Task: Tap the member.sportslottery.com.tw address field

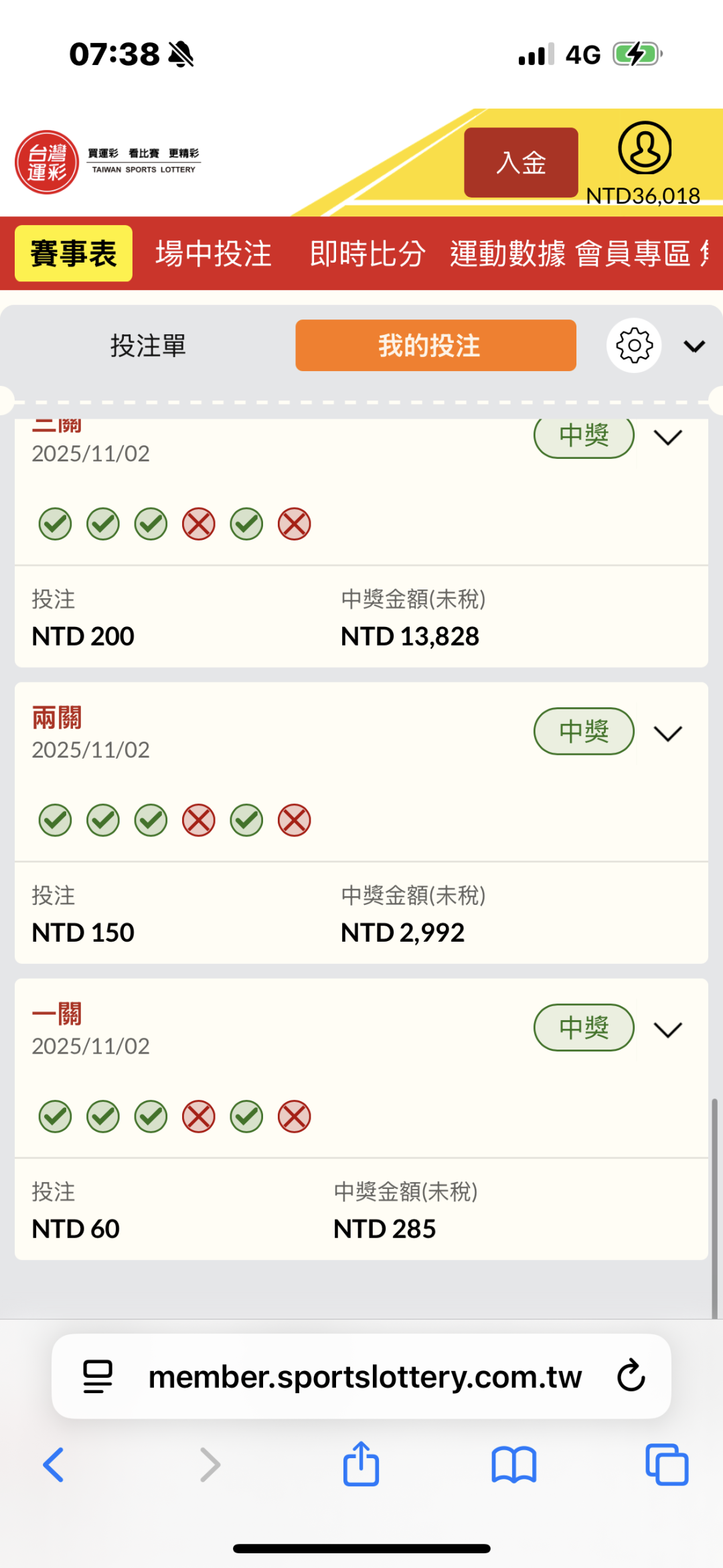Action: [365, 1376]
